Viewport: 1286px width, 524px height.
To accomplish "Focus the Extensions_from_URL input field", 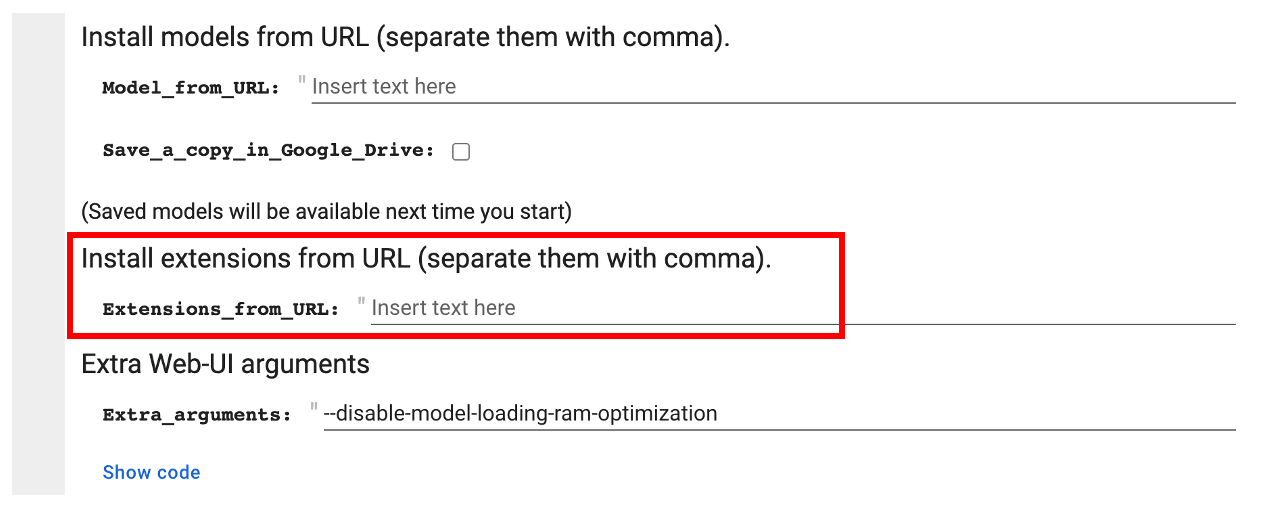I will point(800,309).
